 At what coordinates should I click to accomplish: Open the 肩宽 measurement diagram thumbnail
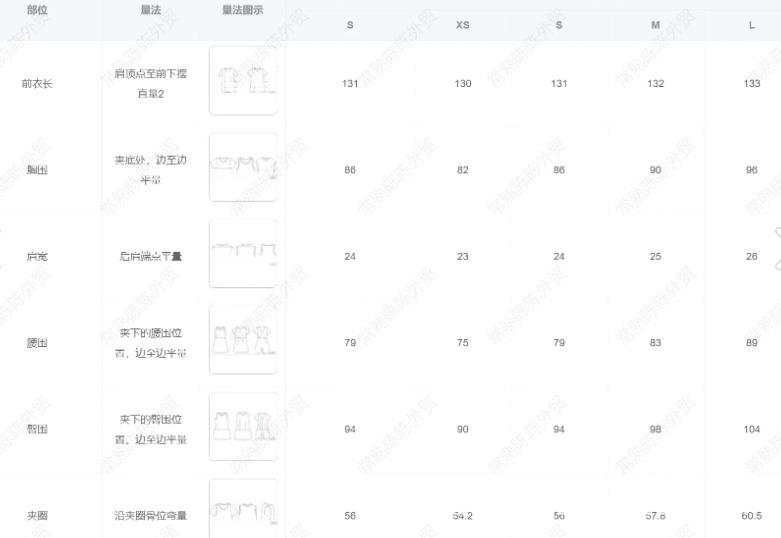click(x=243, y=254)
